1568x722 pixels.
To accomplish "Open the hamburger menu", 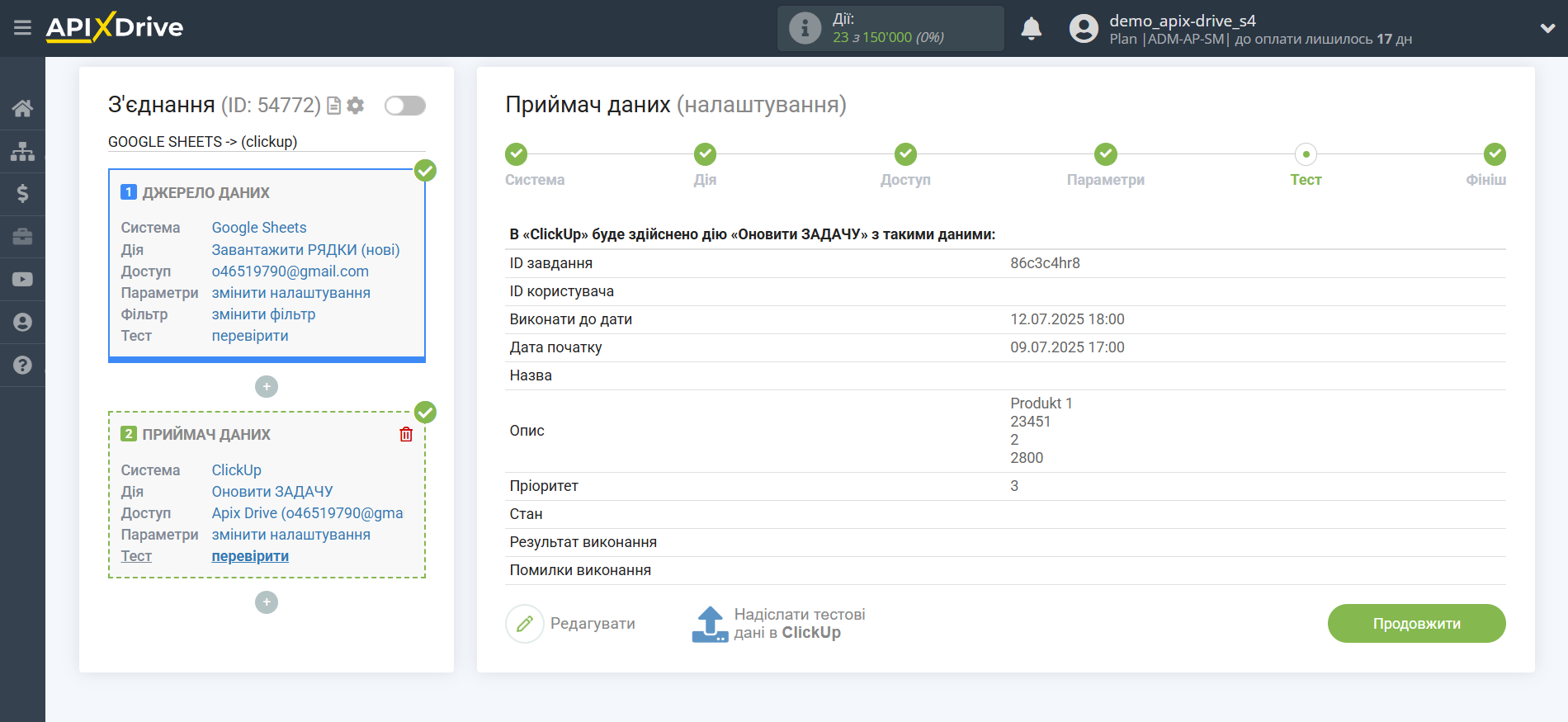I will 22,28.
